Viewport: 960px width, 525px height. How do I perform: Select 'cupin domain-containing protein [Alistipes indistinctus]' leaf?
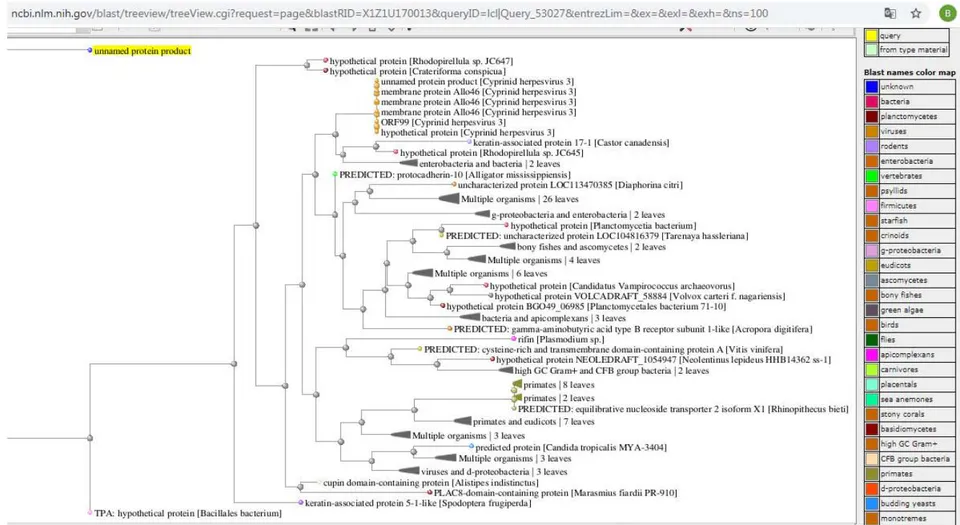[431, 483]
